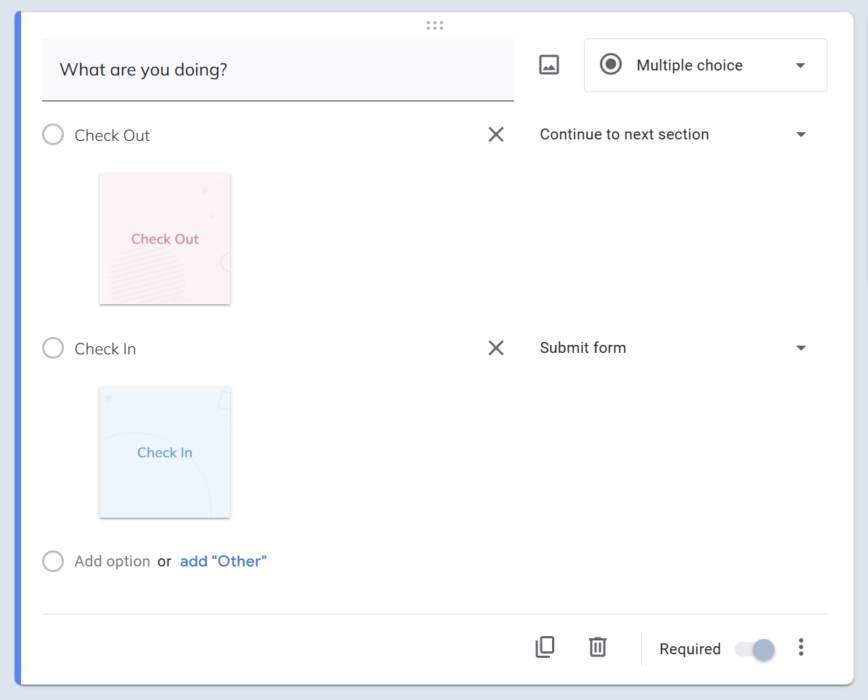Select the Check Out radio button

tap(53, 134)
